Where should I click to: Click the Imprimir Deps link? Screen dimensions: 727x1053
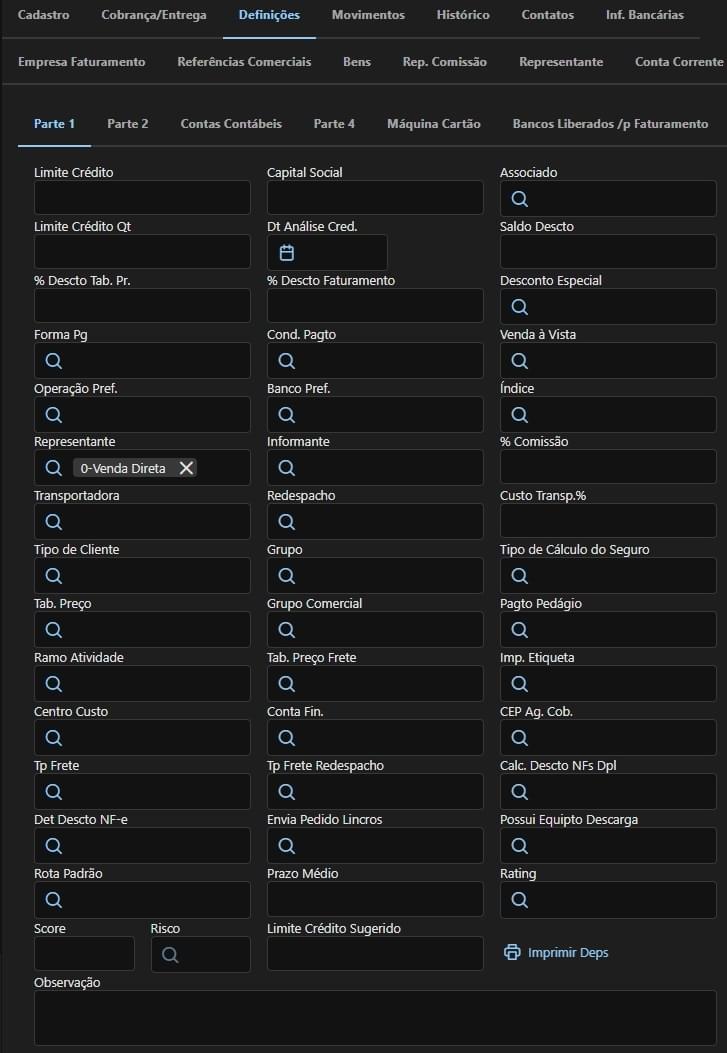568,952
